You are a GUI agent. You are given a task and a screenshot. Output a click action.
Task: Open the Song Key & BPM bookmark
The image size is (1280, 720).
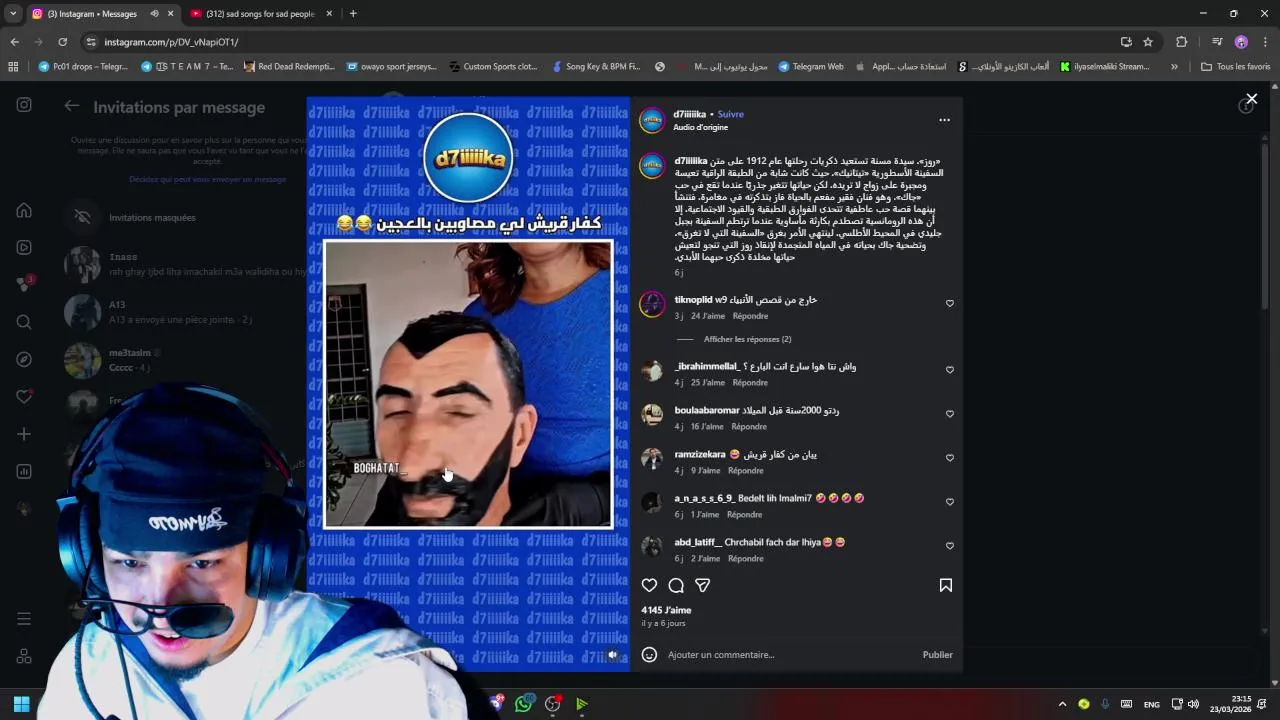click(x=596, y=67)
